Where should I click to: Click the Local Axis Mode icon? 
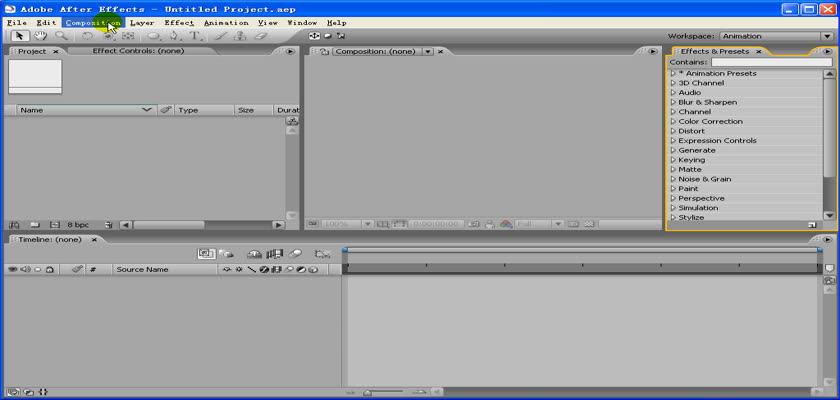tap(314, 36)
